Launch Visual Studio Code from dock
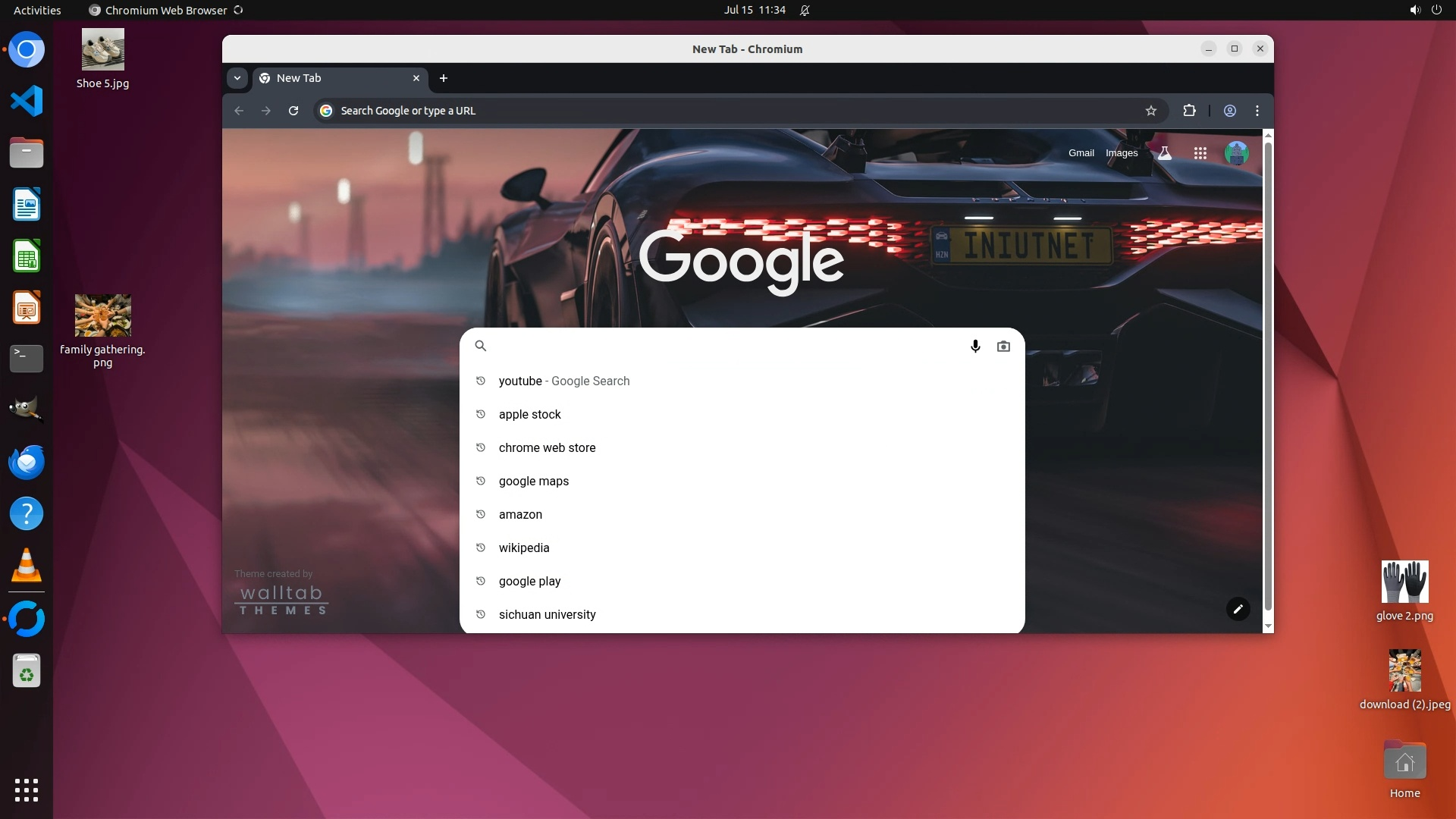Image resolution: width=1456 pixels, height=819 pixels. tap(27, 101)
